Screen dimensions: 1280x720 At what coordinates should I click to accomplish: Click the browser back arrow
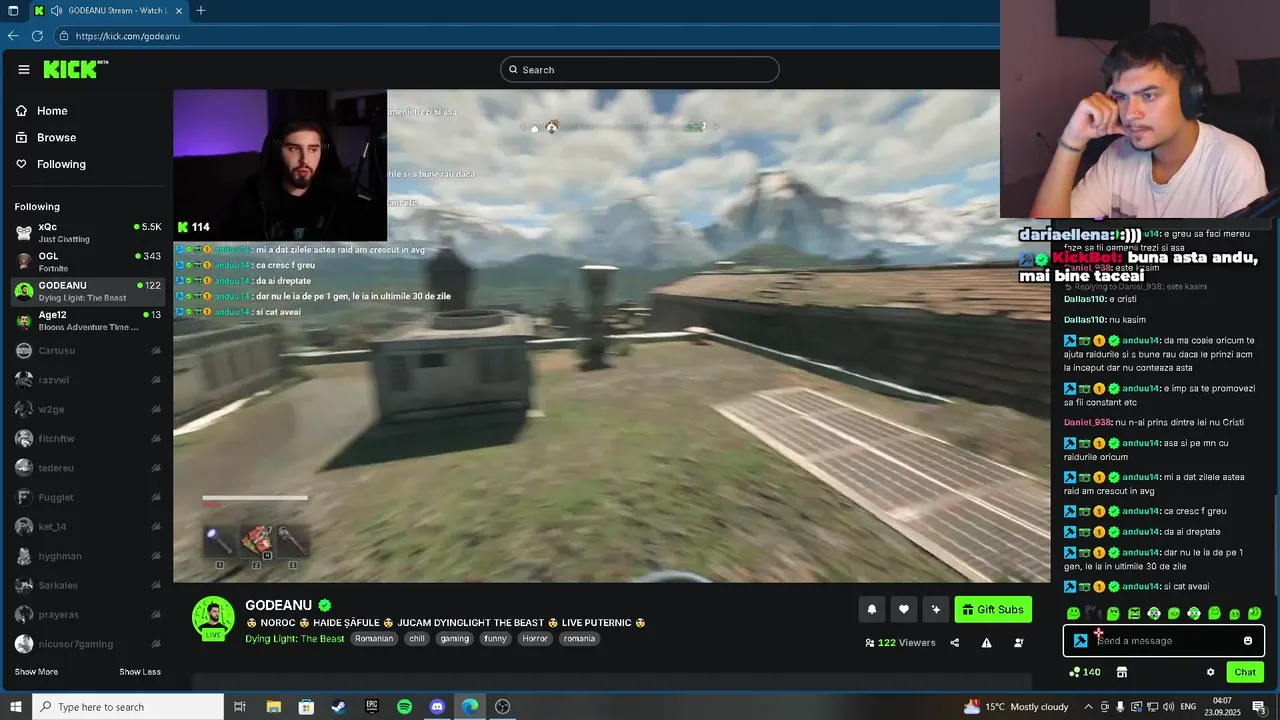[x=13, y=36]
